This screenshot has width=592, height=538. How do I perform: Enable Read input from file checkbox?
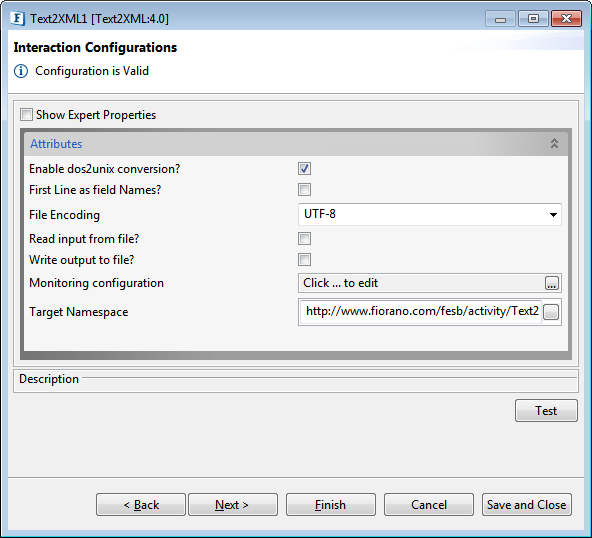[304, 239]
